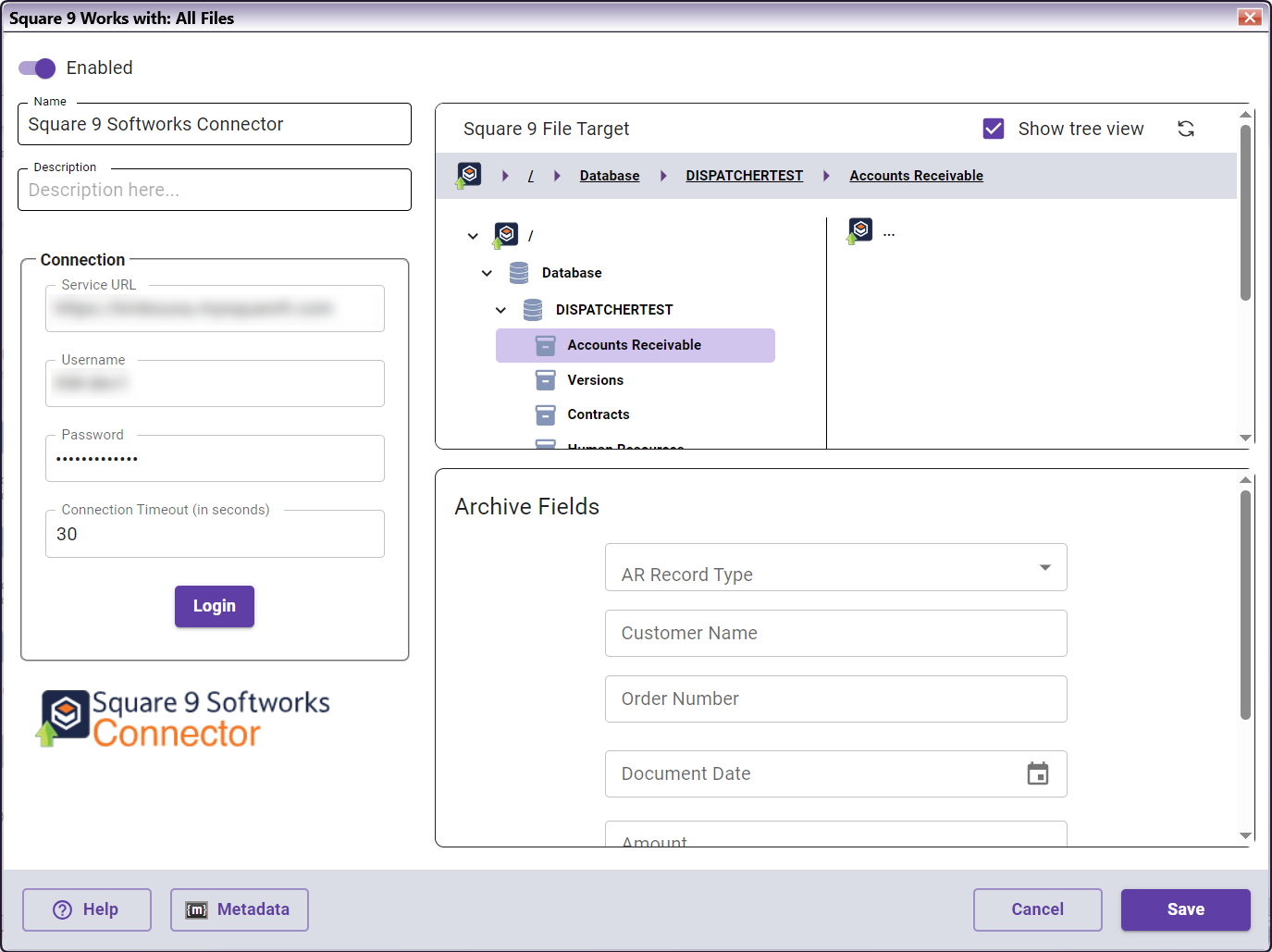The image size is (1272, 952).
Task: Click the file target panel scrollbar thumb
Action: pyautogui.click(x=1245, y=213)
